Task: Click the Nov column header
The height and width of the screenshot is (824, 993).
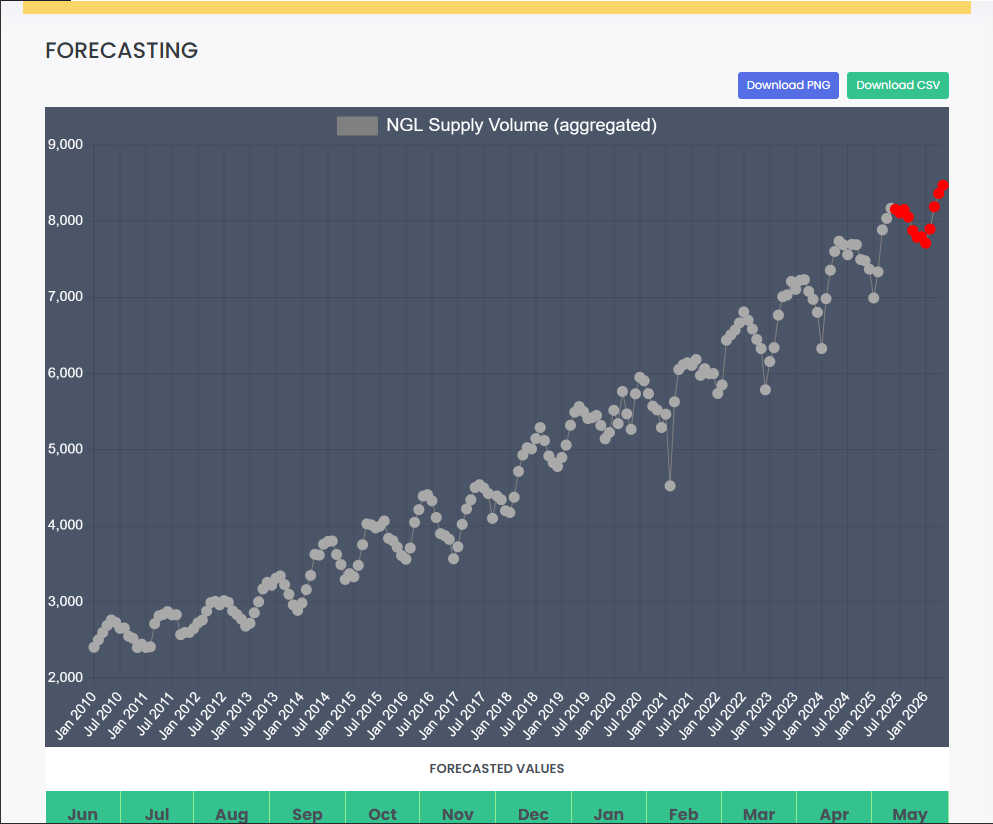Action: [x=458, y=813]
